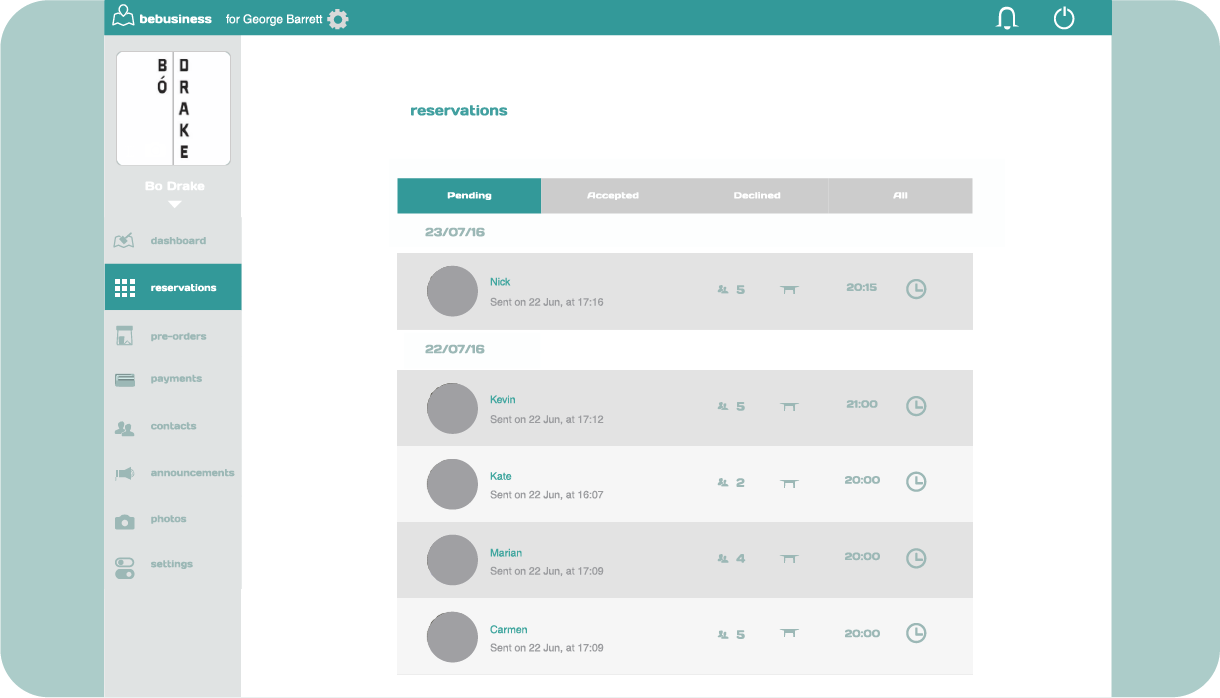Go to pre-orders in the sidebar
The height and width of the screenshot is (698, 1220).
point(178,337)
